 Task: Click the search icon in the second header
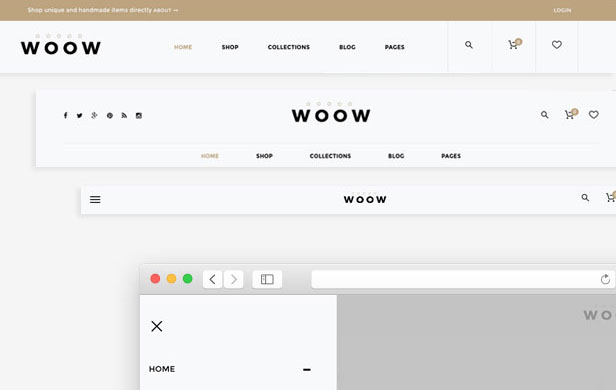(544, 115)
